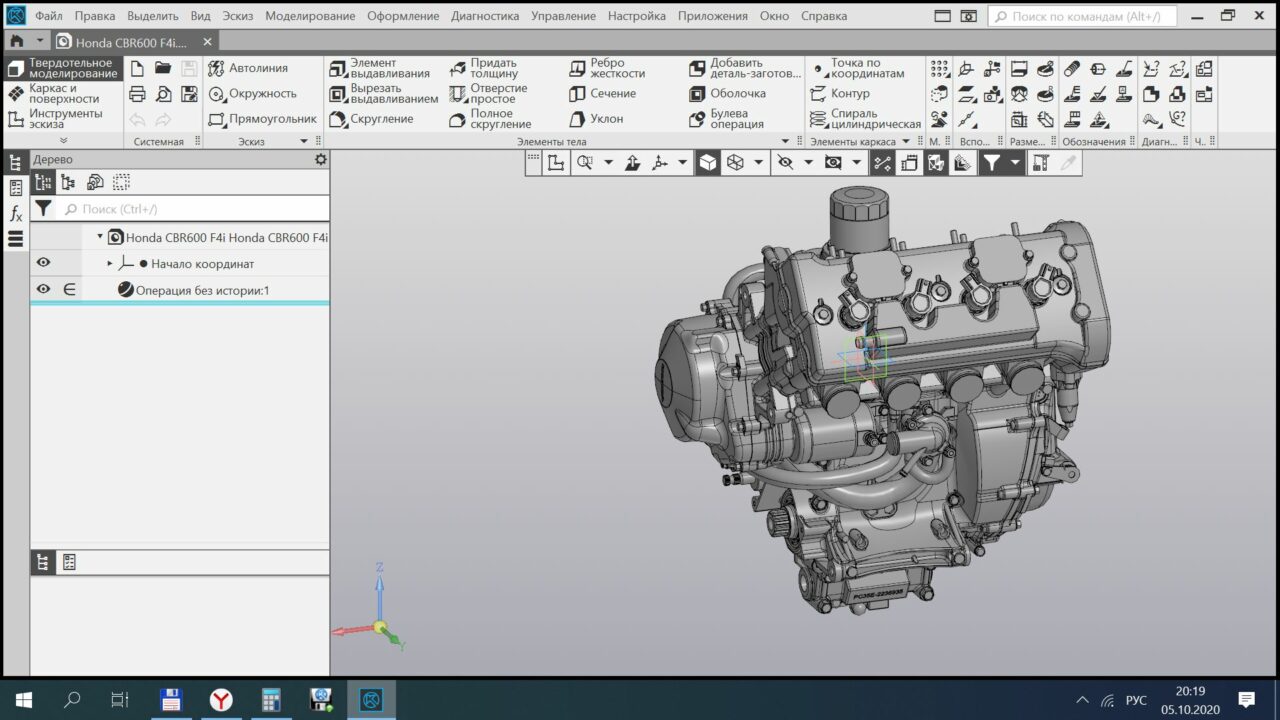Open a file using the folder icon
1280x720 pixels.
coord(163,68)
